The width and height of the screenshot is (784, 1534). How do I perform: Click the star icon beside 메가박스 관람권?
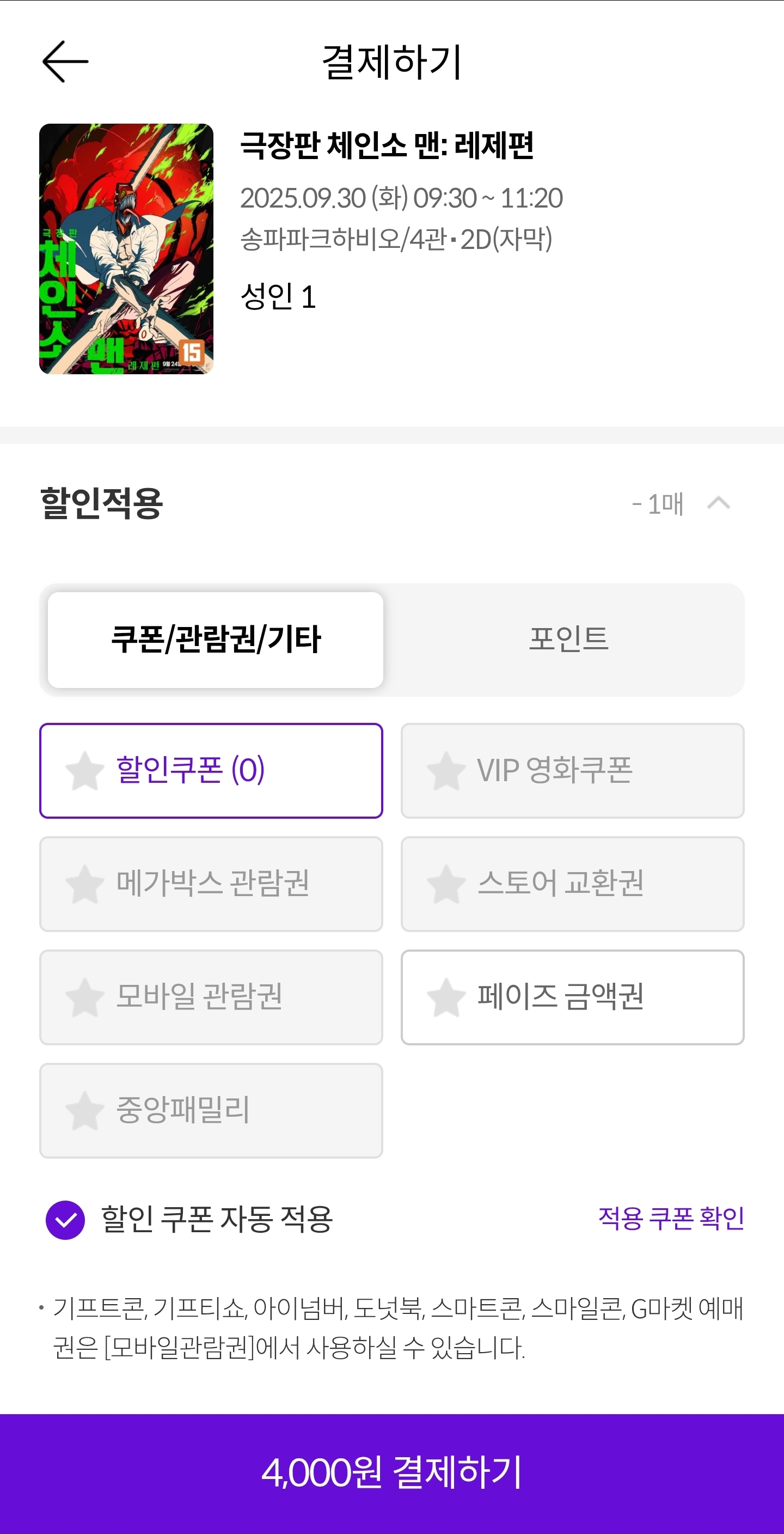[x=84, y=884]
